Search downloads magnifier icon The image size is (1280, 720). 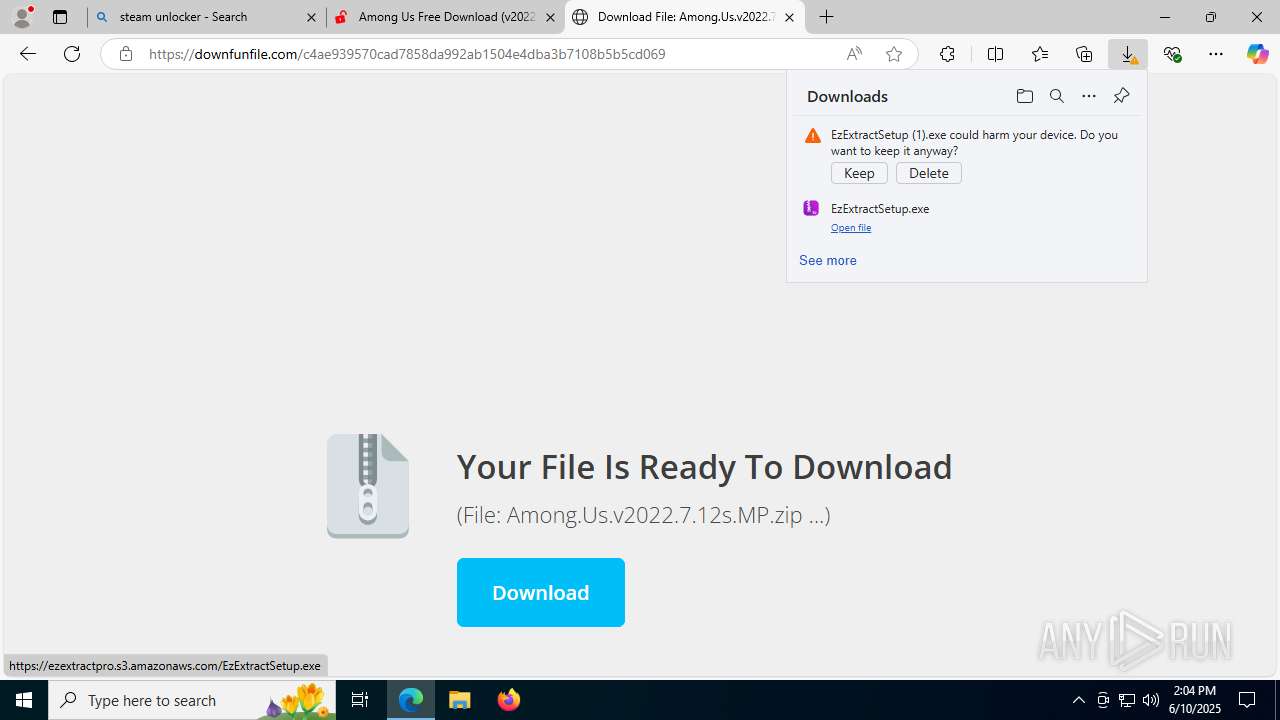[x=1056, y=96]
